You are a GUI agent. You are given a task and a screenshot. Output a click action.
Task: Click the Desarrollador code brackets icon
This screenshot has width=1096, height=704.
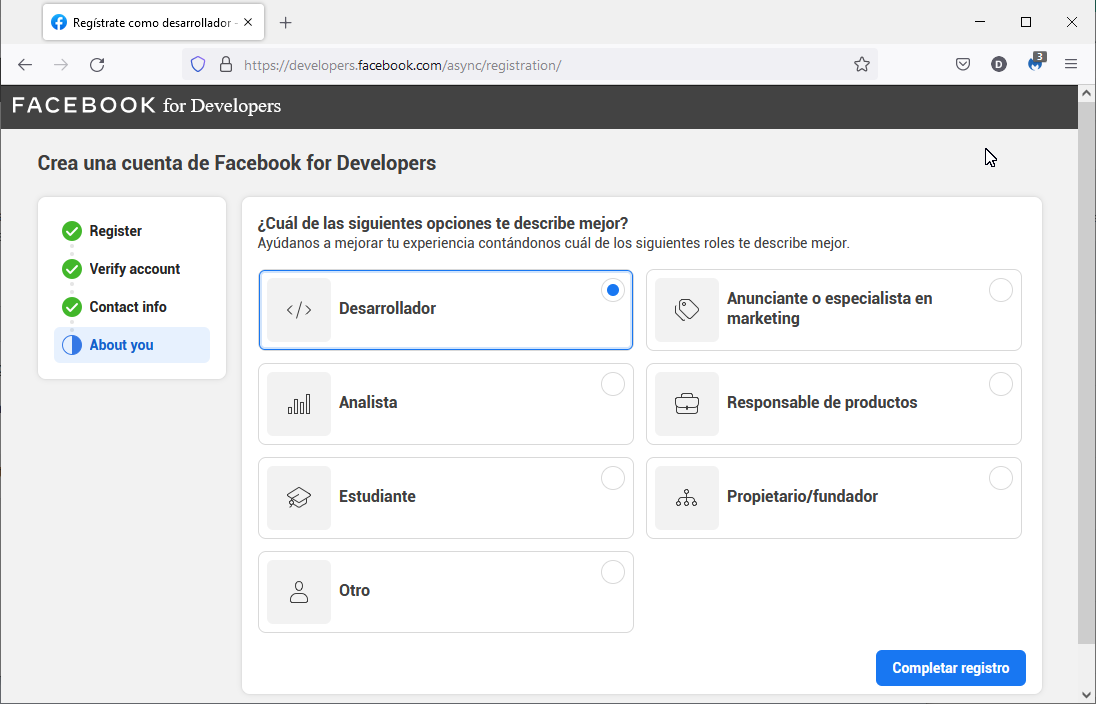click(x=299, y=310)
